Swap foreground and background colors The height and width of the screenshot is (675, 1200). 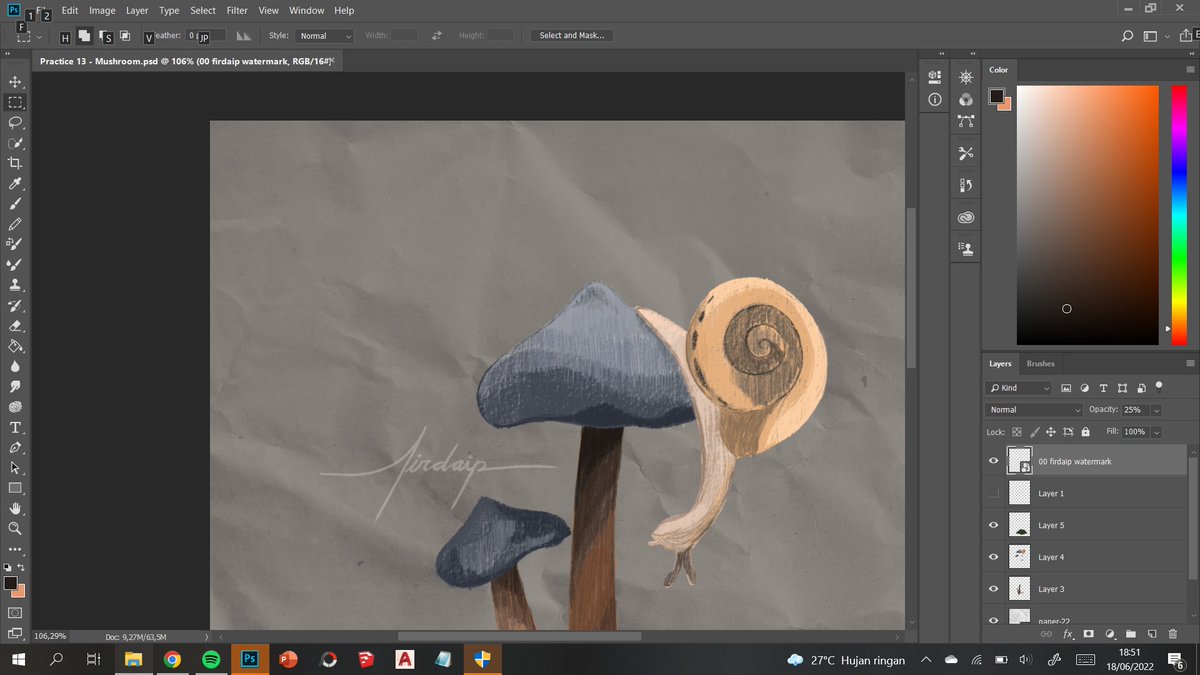pos(22,568)
